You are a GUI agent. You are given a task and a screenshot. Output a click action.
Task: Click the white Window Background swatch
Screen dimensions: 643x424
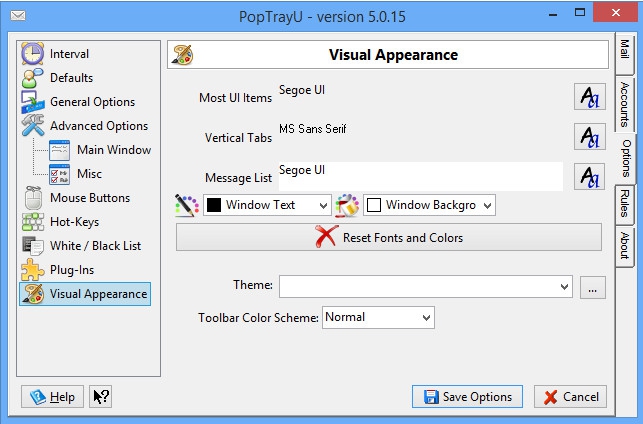(x=374, y=205)
